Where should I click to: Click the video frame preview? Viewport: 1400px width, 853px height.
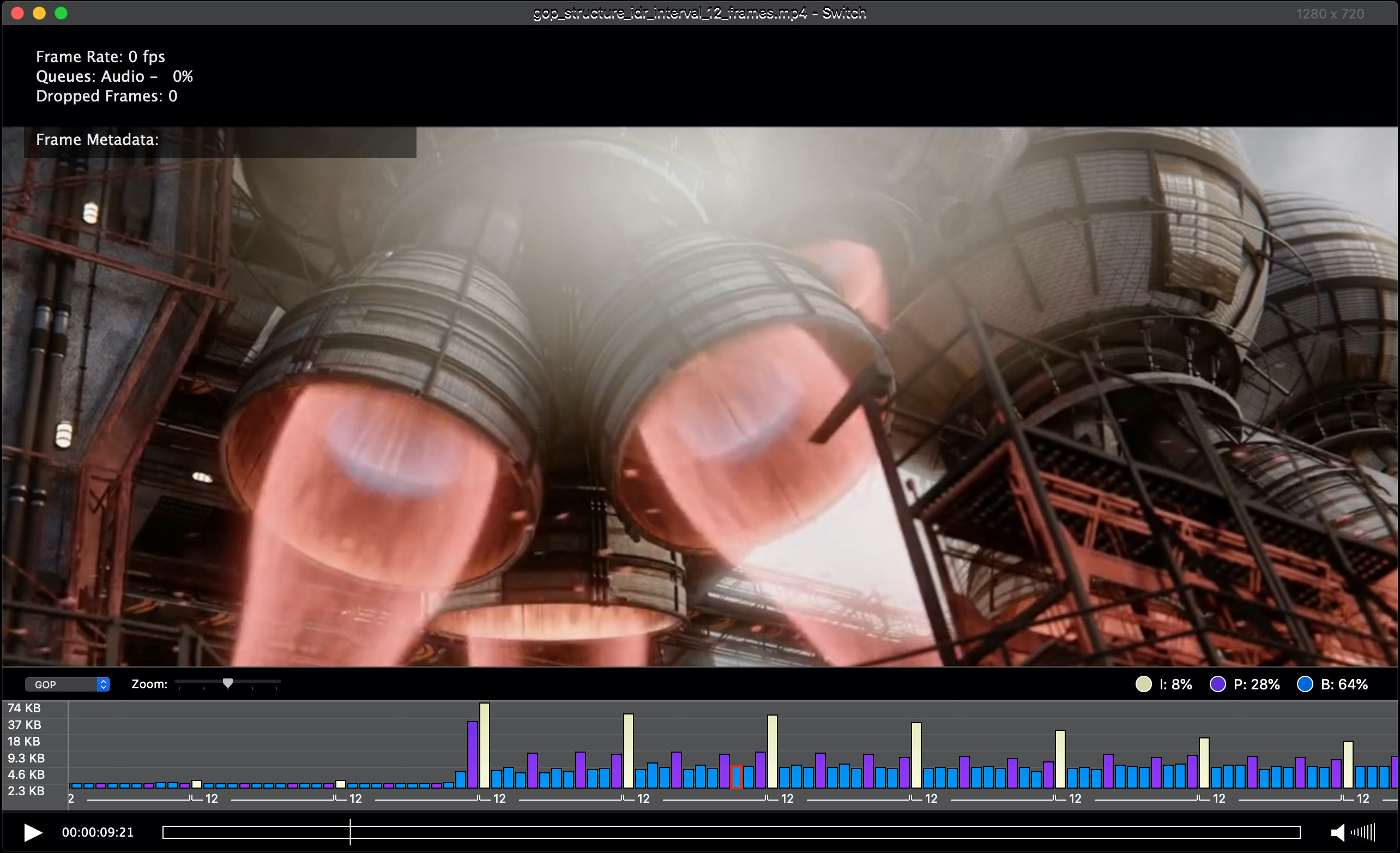pyautogui.click(x=700, y=397)
